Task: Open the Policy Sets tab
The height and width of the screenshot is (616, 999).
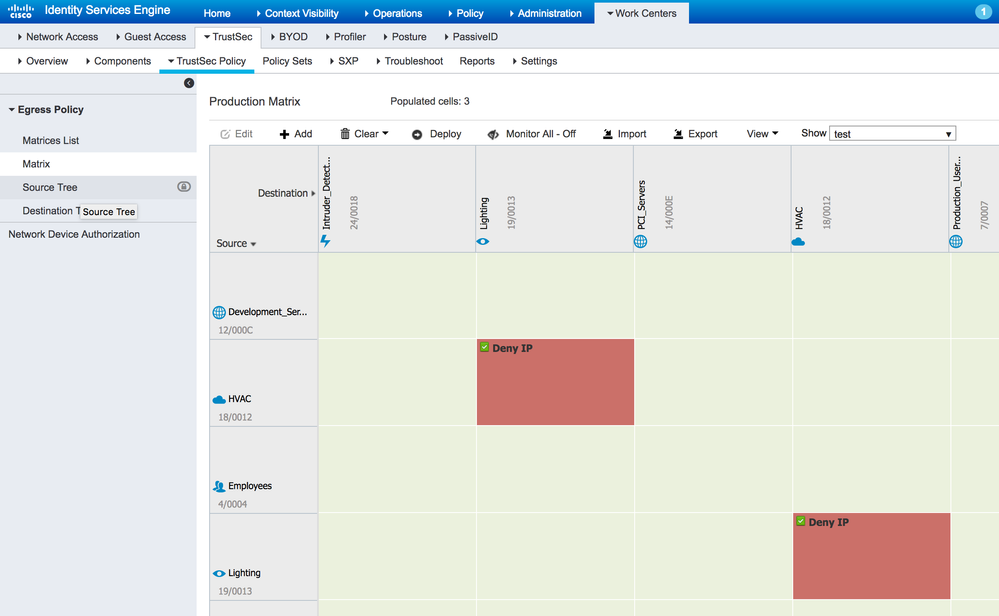Action: tap(287, 61)
